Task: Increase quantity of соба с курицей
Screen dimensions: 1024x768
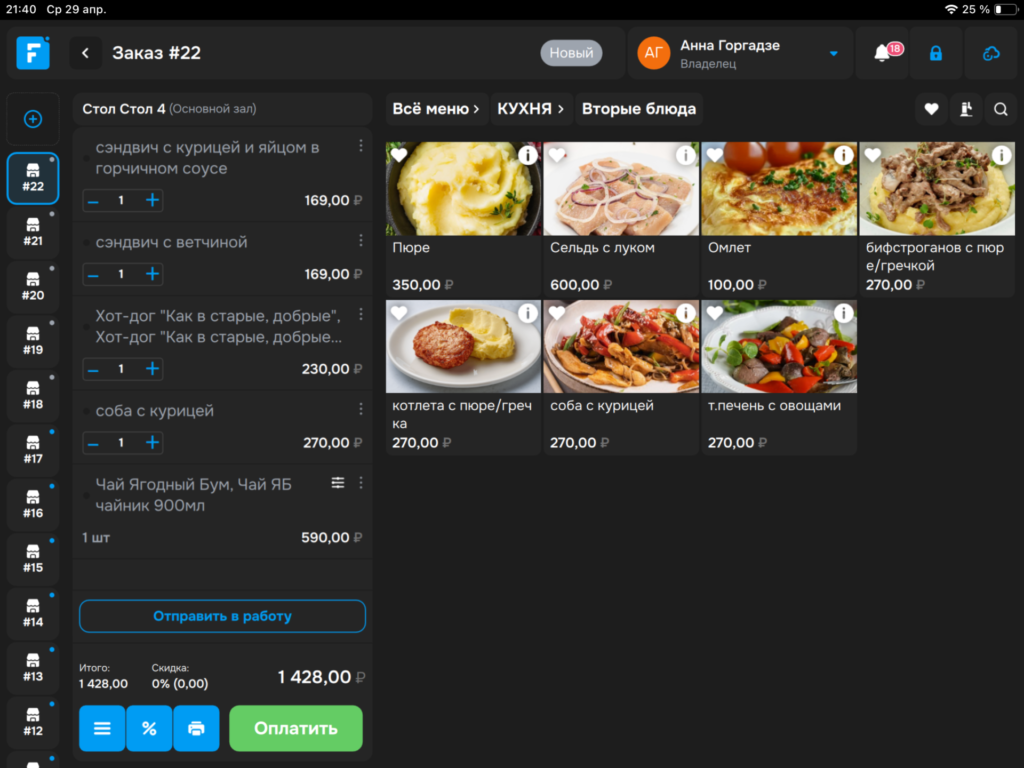Action: click(x=152, y=442)
